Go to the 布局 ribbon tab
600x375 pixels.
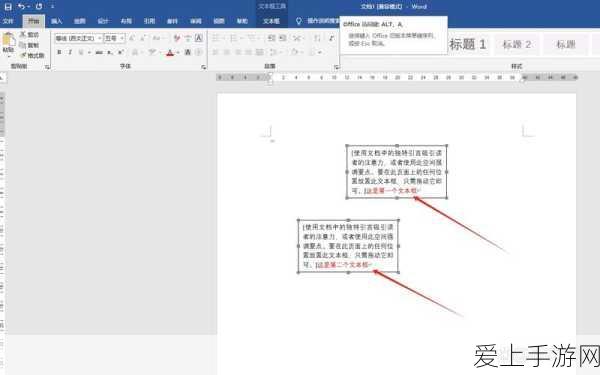tap(126, 21)
